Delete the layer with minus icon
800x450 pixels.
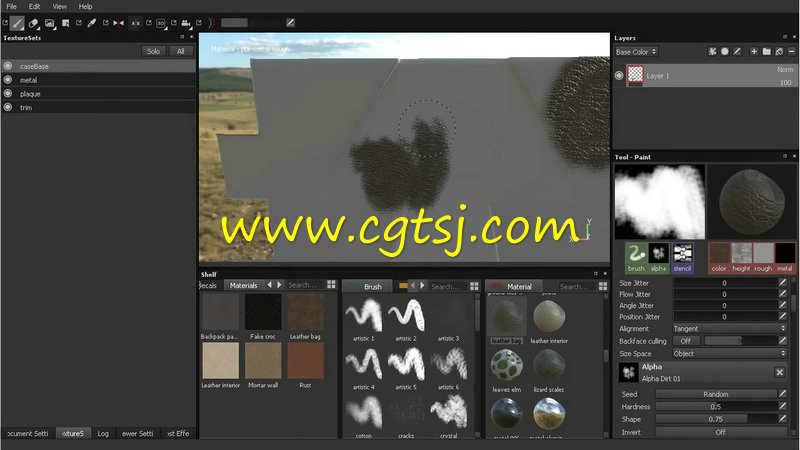coord(791,52)
